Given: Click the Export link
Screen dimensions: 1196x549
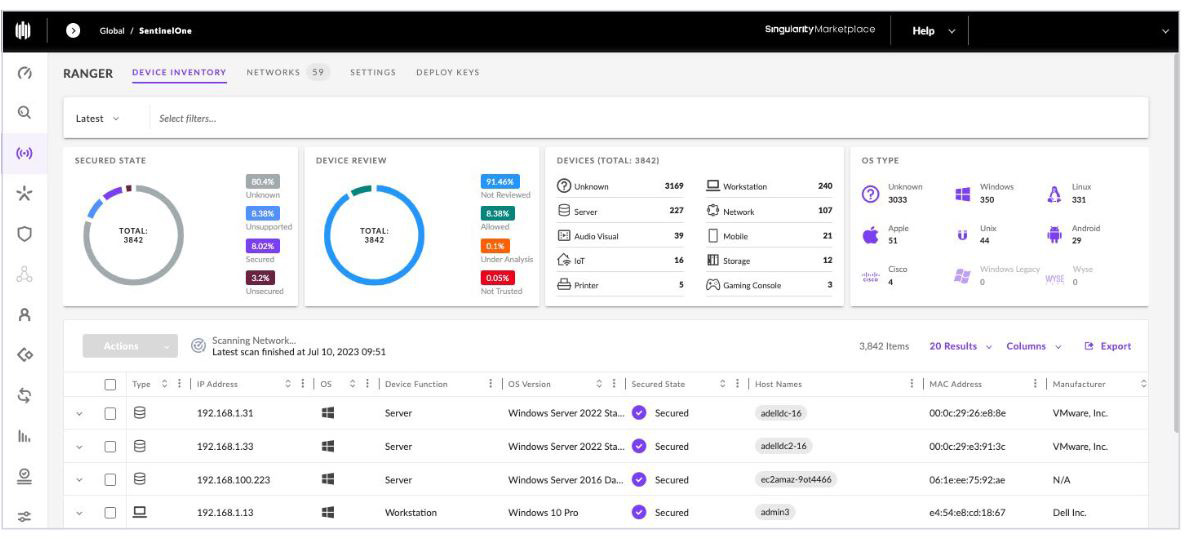Looking at the screenshot, I should point(1108,346).
